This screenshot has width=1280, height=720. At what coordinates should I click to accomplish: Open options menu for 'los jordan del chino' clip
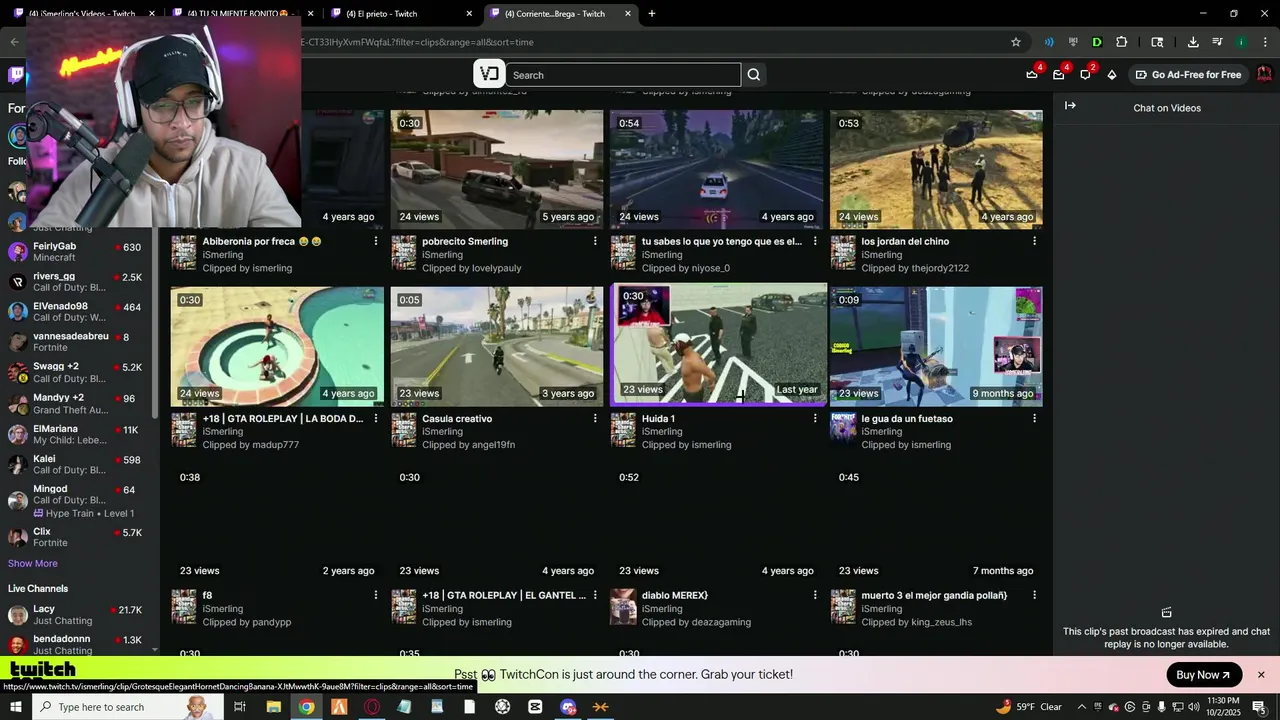tap(1034, 241)
